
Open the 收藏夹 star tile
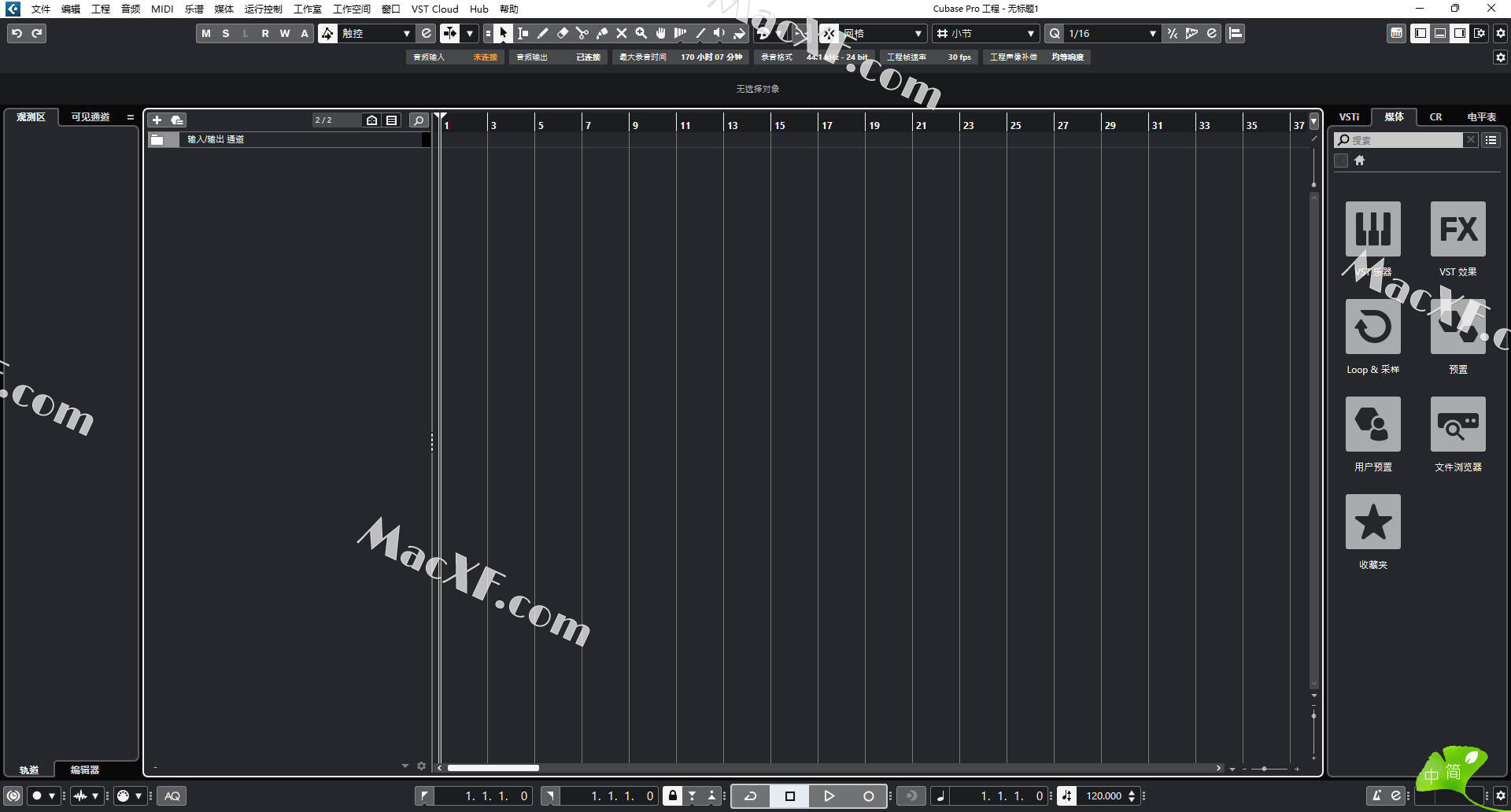coord(1372,522)
